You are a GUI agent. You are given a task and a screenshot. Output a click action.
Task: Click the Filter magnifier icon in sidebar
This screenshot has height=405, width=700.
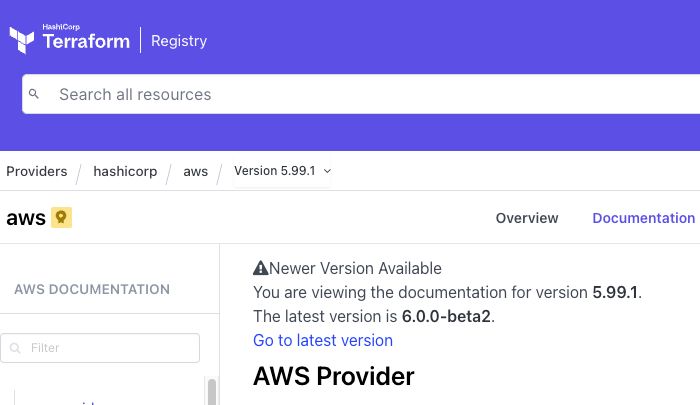[15, 348]
